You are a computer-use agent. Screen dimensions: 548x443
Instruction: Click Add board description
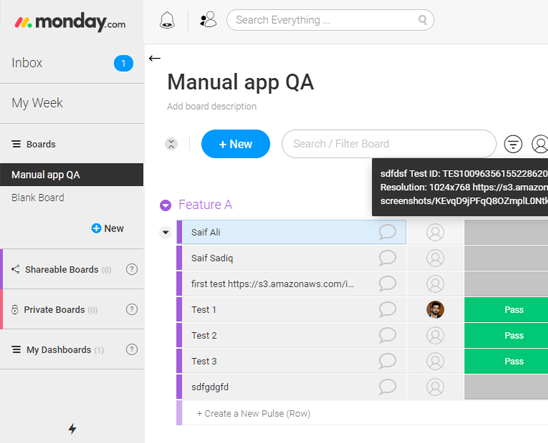[212, 106]
